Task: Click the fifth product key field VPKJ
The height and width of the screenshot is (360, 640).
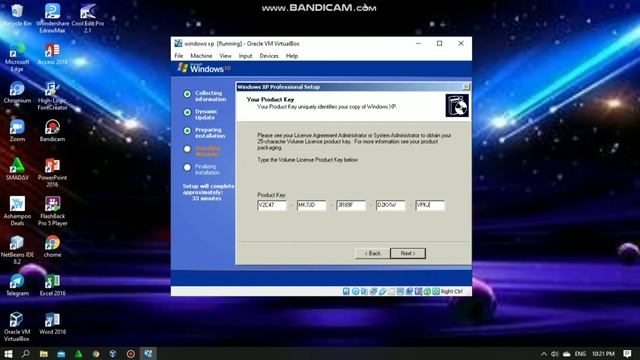Action: click(430, 205)
